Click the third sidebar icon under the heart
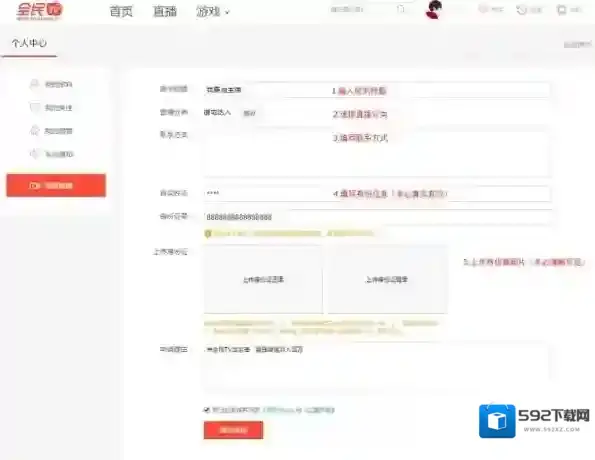 point(35,131)
